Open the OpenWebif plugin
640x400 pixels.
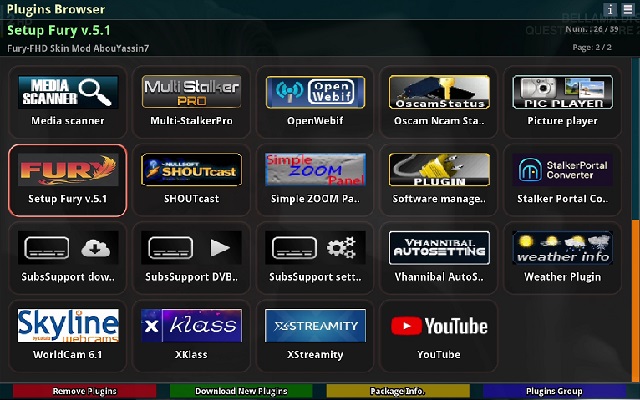click(315, 102)
